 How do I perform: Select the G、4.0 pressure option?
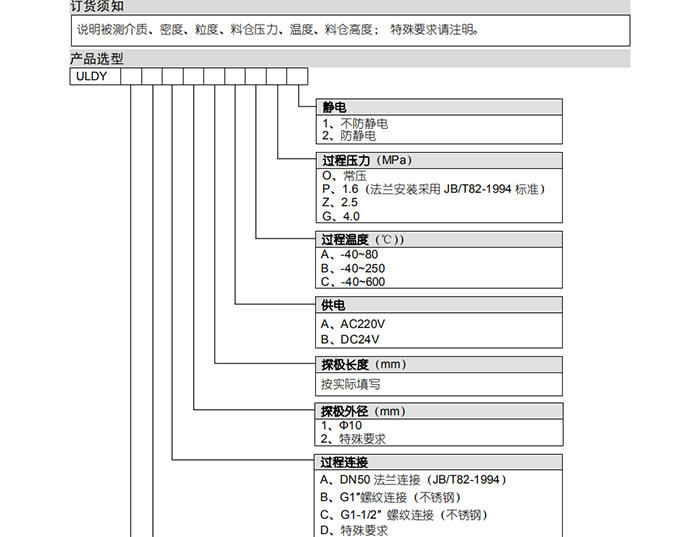click(x=340, y=215)
